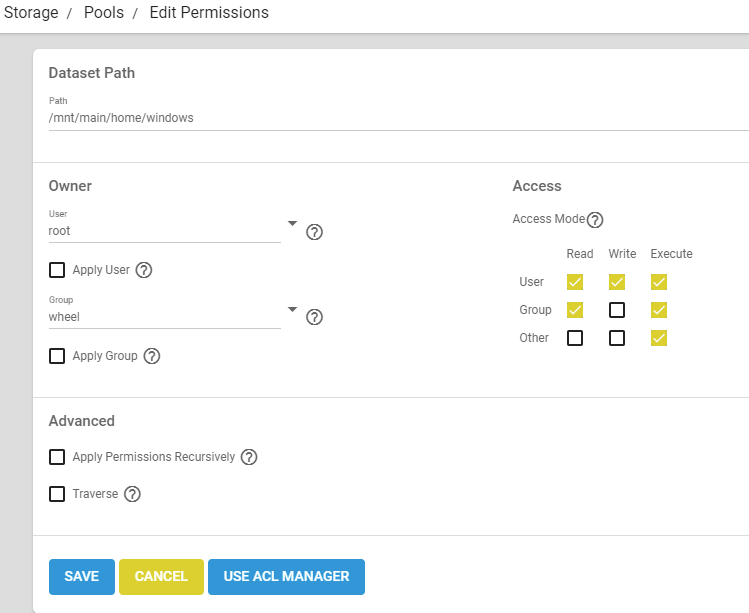Viewport: 749px width, 613px height.
Task: Open the Traverse help icon
Action: pyautogui.click(x=132, y=494)
